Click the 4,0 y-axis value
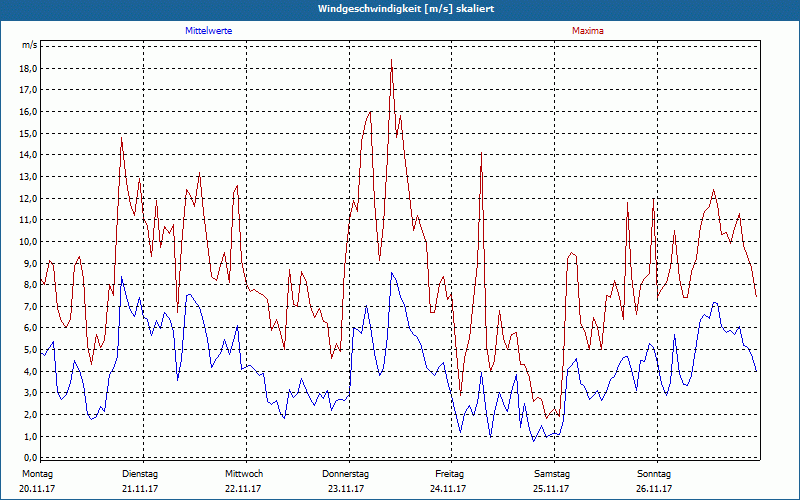 [x=30, y=371]
